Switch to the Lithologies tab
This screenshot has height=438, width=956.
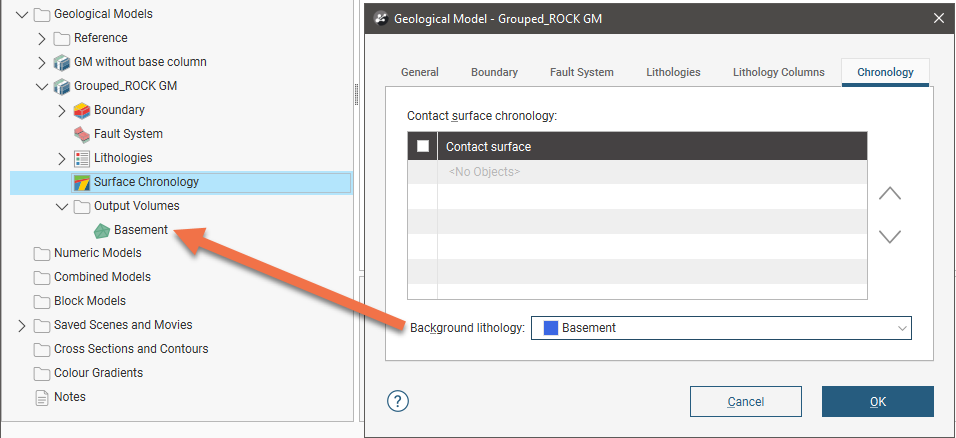673,72
